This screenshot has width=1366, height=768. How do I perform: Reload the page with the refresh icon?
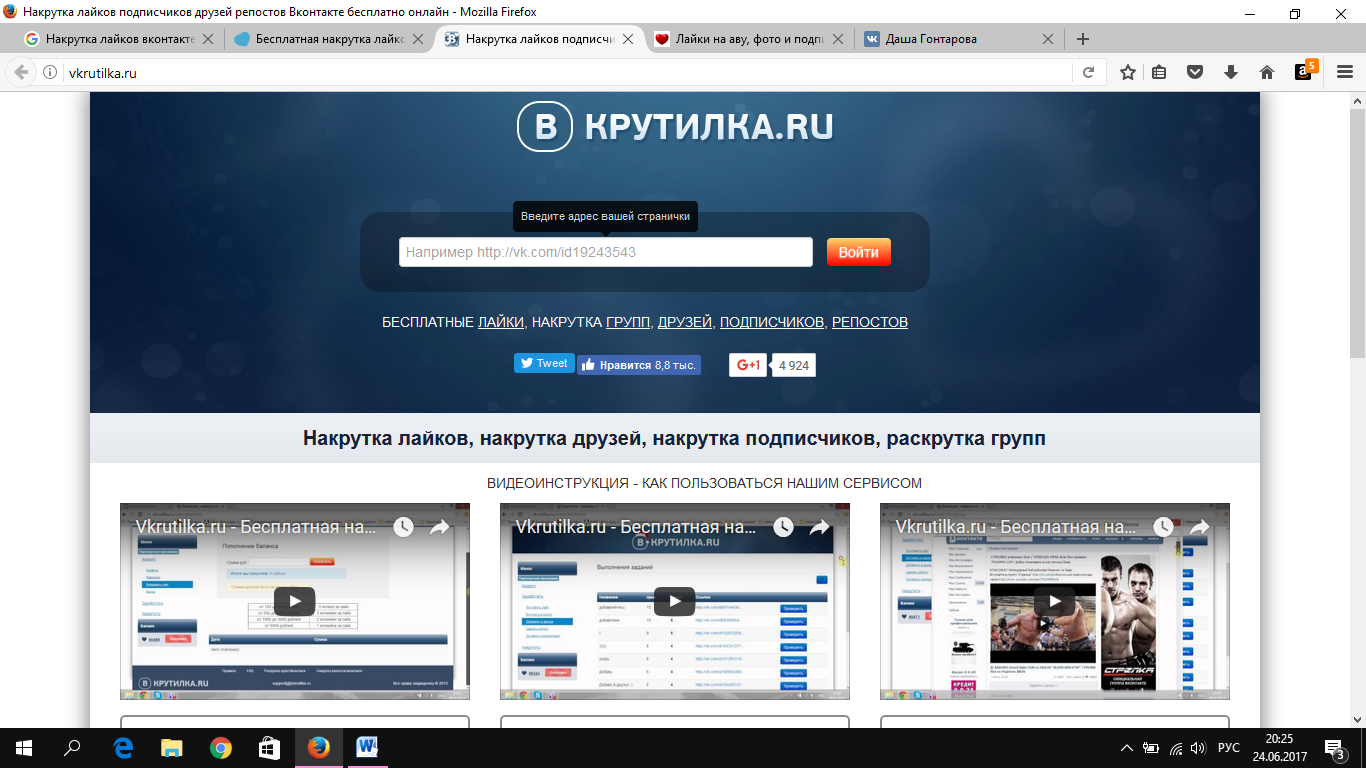pos(1088,73)
